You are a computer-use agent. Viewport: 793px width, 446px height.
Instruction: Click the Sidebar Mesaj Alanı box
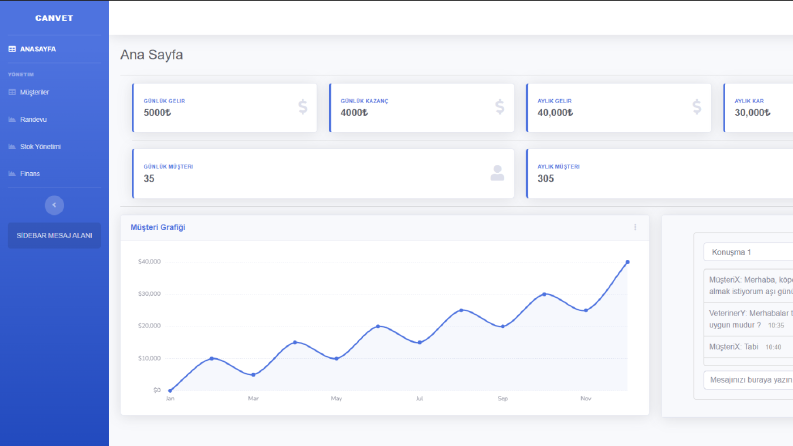54,236
